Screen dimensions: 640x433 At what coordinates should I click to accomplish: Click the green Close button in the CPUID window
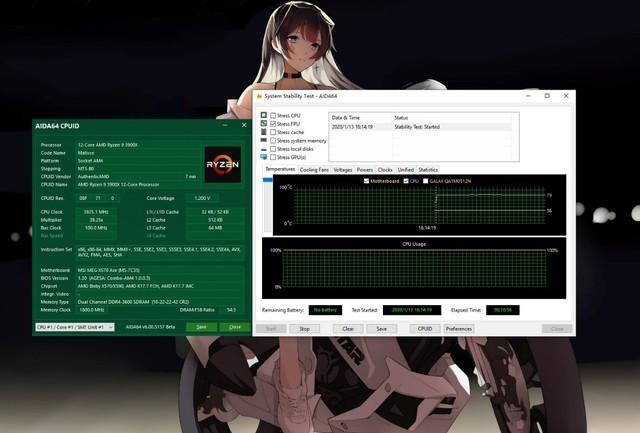[x=234, y=327]
